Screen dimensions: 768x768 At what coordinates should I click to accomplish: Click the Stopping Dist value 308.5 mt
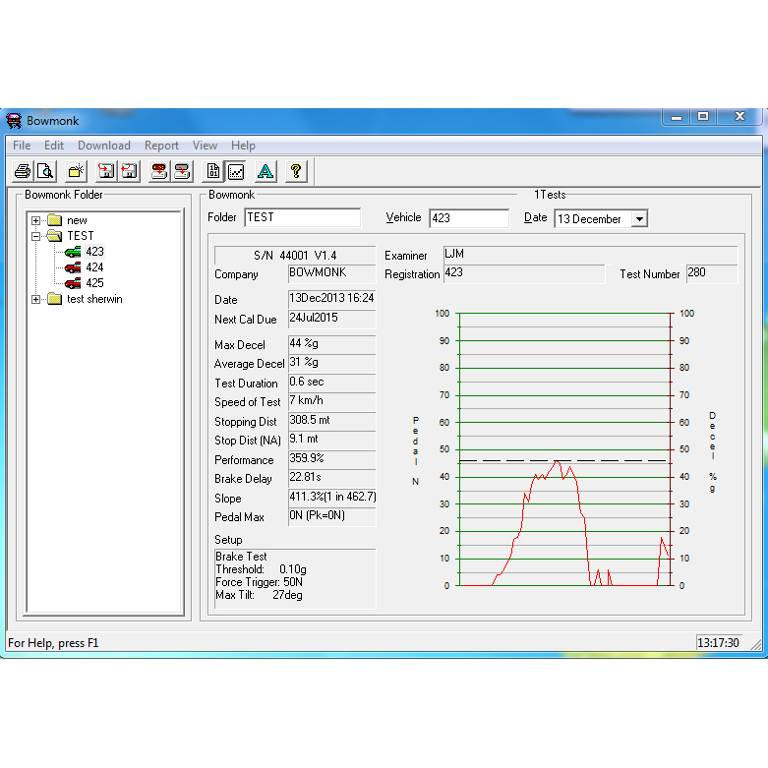(332, 421)
